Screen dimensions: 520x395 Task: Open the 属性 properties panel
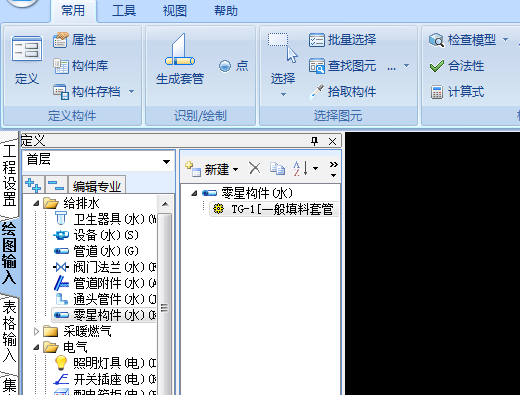click(75, 40)
